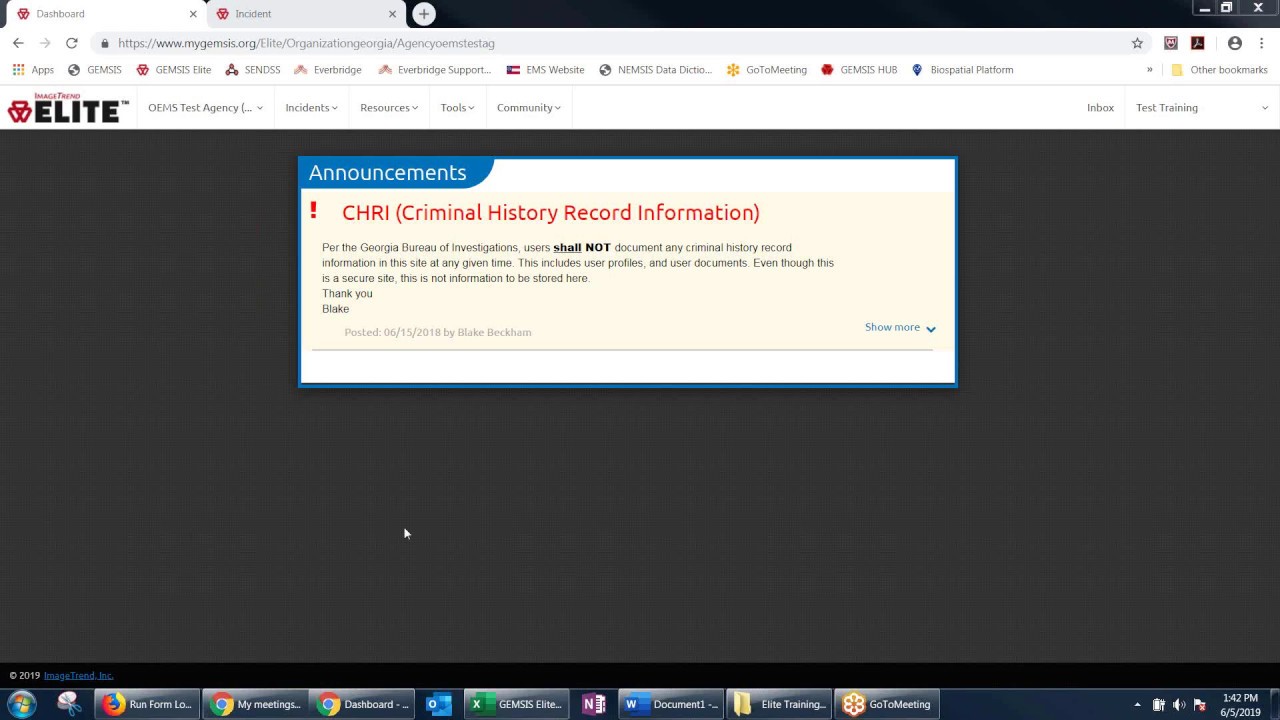Open the Incidents menu
Viewport: 1280px width, 720px height.
coord(311,107)
